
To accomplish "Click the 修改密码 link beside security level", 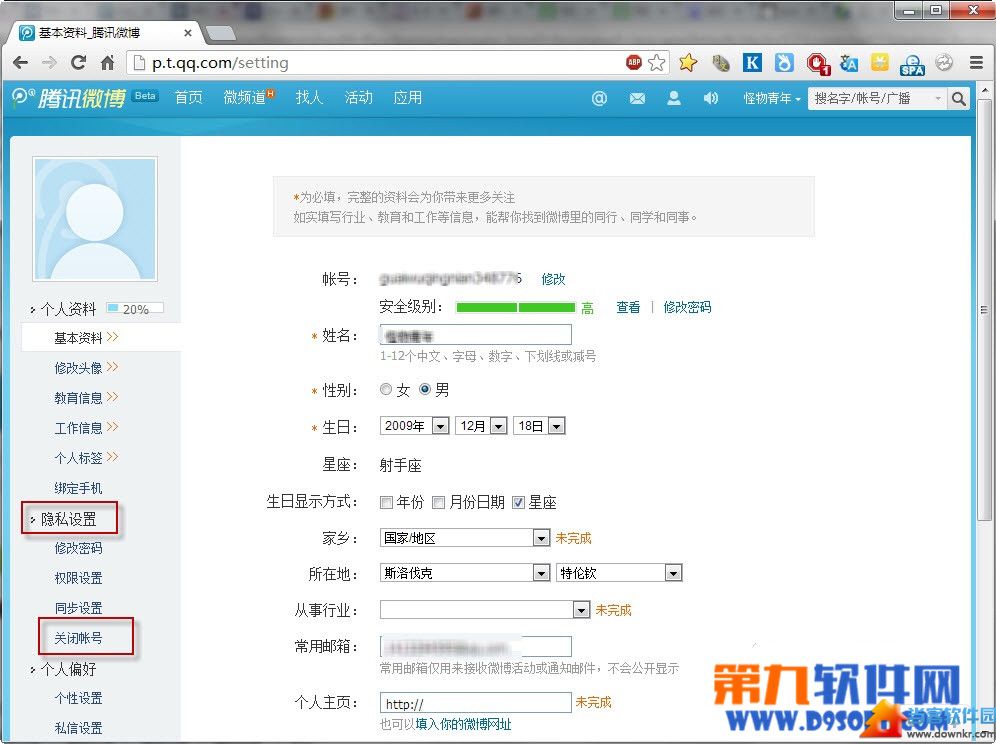I will 687,308.
